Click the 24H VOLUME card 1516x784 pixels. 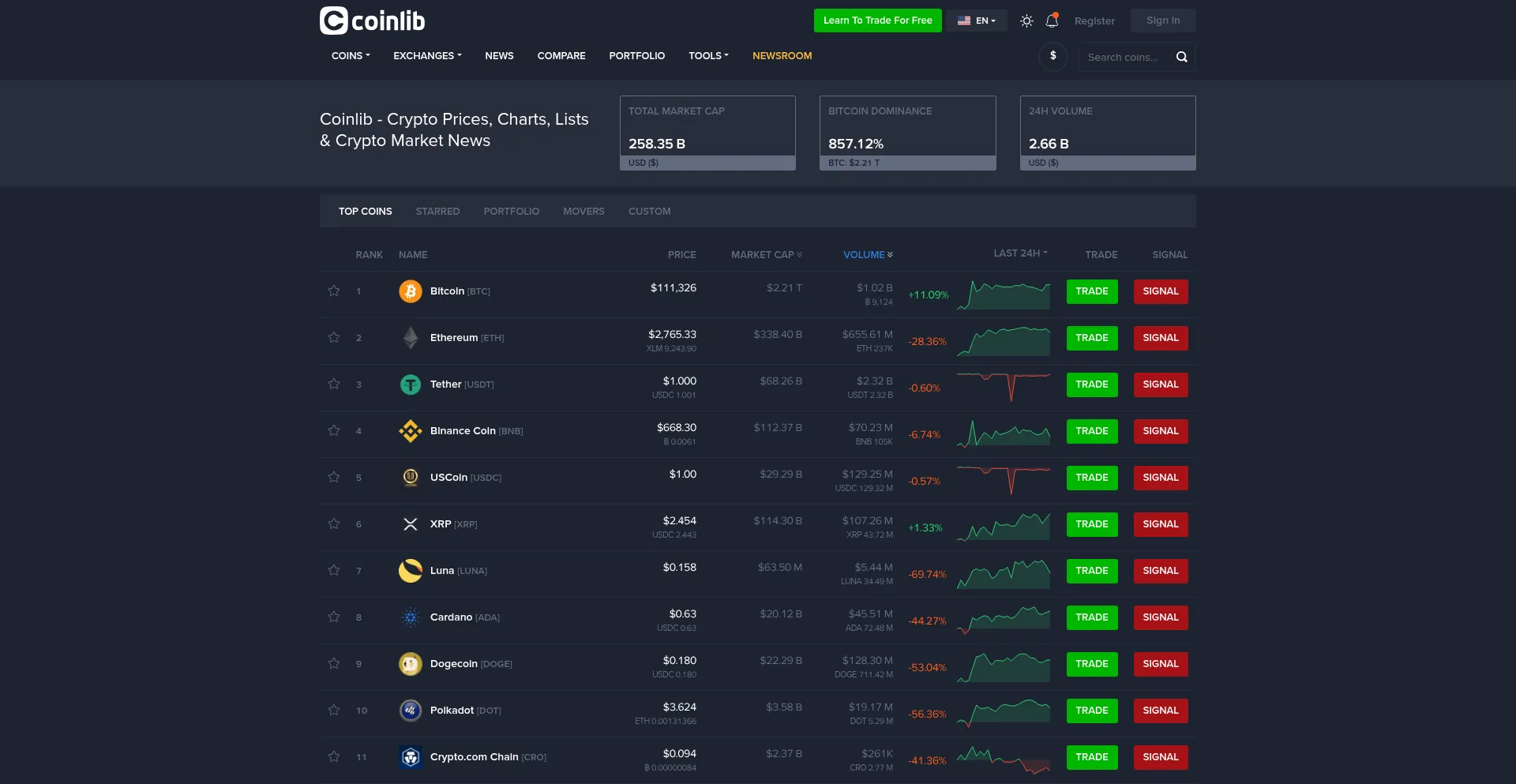(1108, 133)
